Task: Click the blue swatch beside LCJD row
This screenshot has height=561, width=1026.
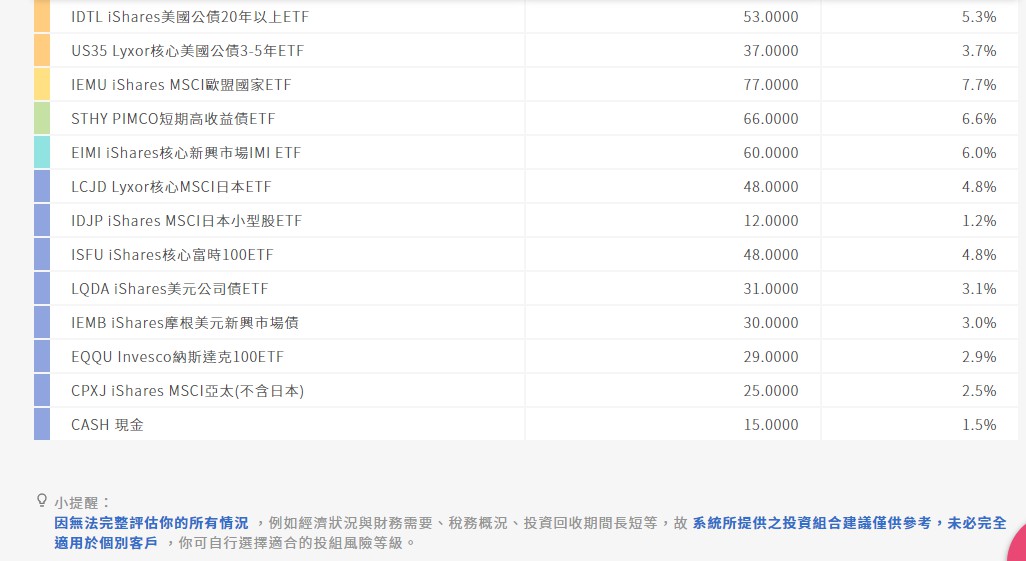Action: pos(42,187)
